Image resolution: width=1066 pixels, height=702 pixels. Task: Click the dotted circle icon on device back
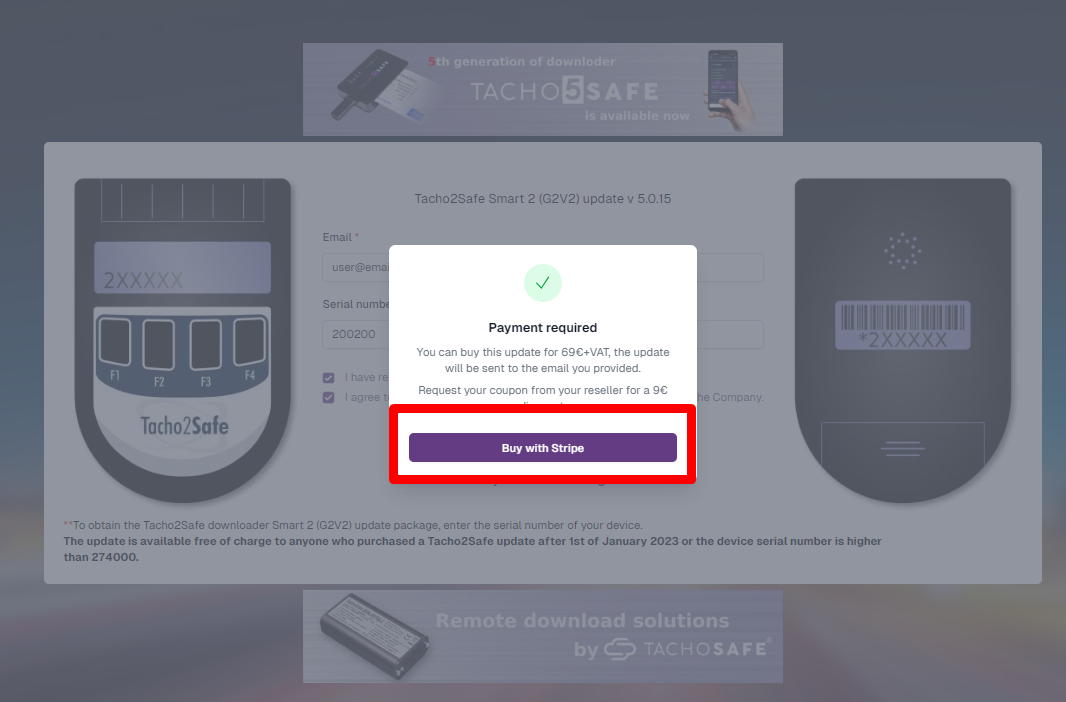tap(902, 251)
